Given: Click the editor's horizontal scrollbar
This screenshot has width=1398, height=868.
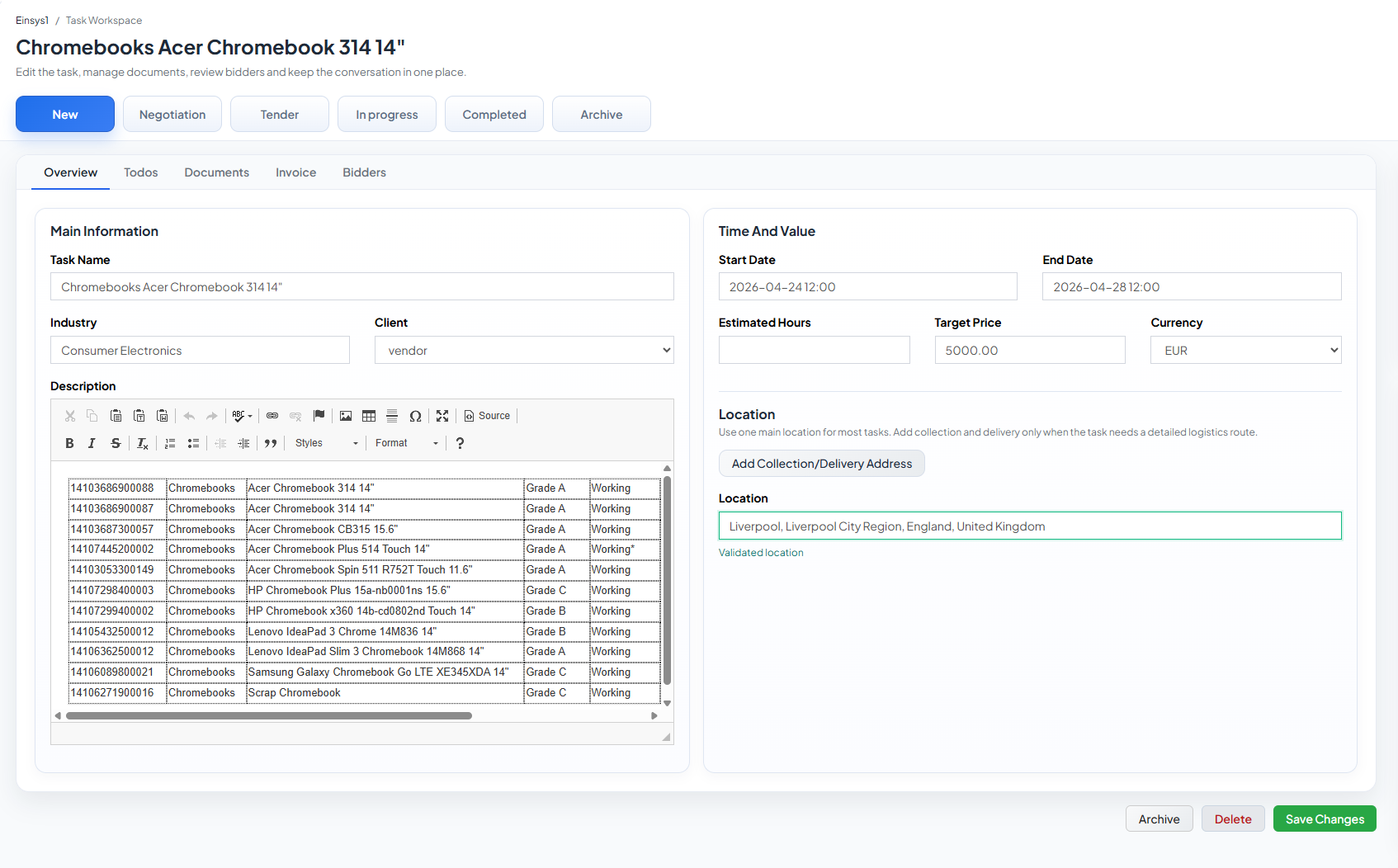Looking at the screenshot, I should tap(269, 715).
